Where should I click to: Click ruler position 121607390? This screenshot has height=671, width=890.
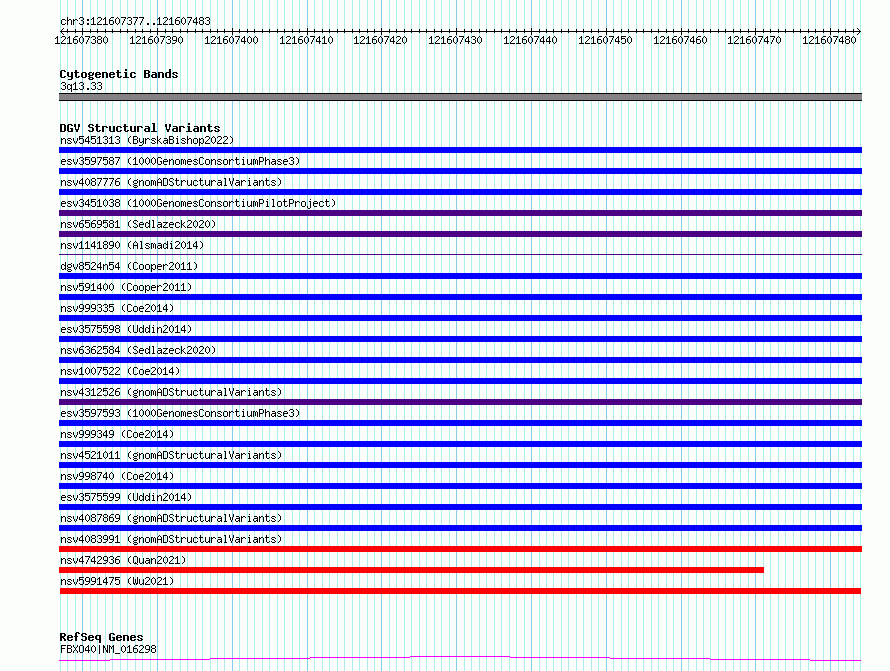(156, 40)
